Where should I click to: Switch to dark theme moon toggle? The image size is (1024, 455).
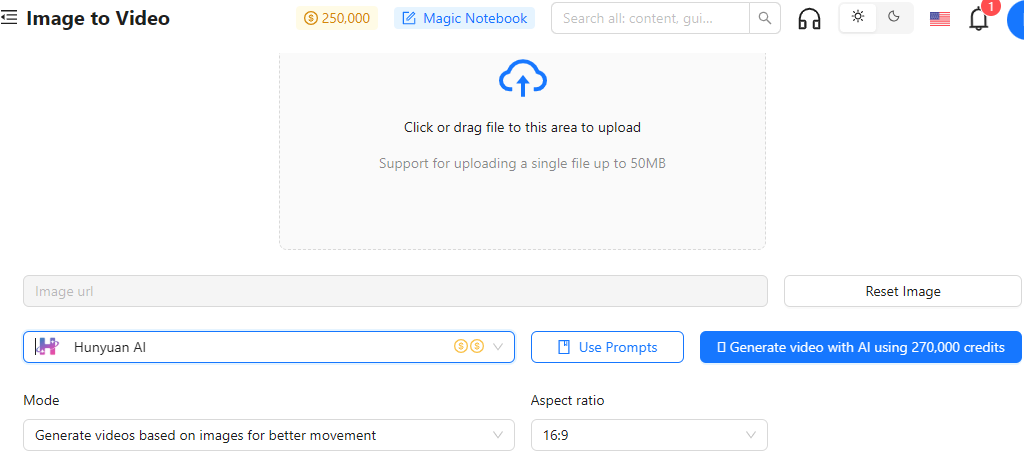[894, 18]
